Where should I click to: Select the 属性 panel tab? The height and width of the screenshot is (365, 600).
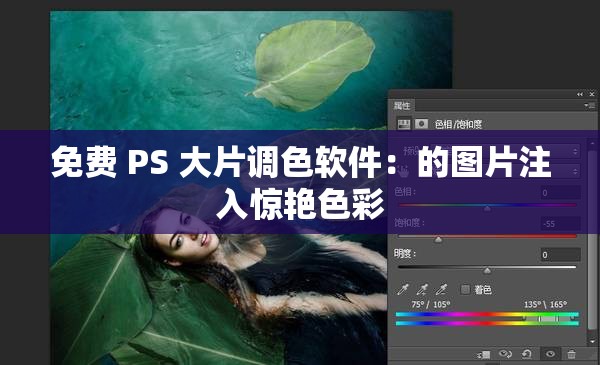click(402, 105)
